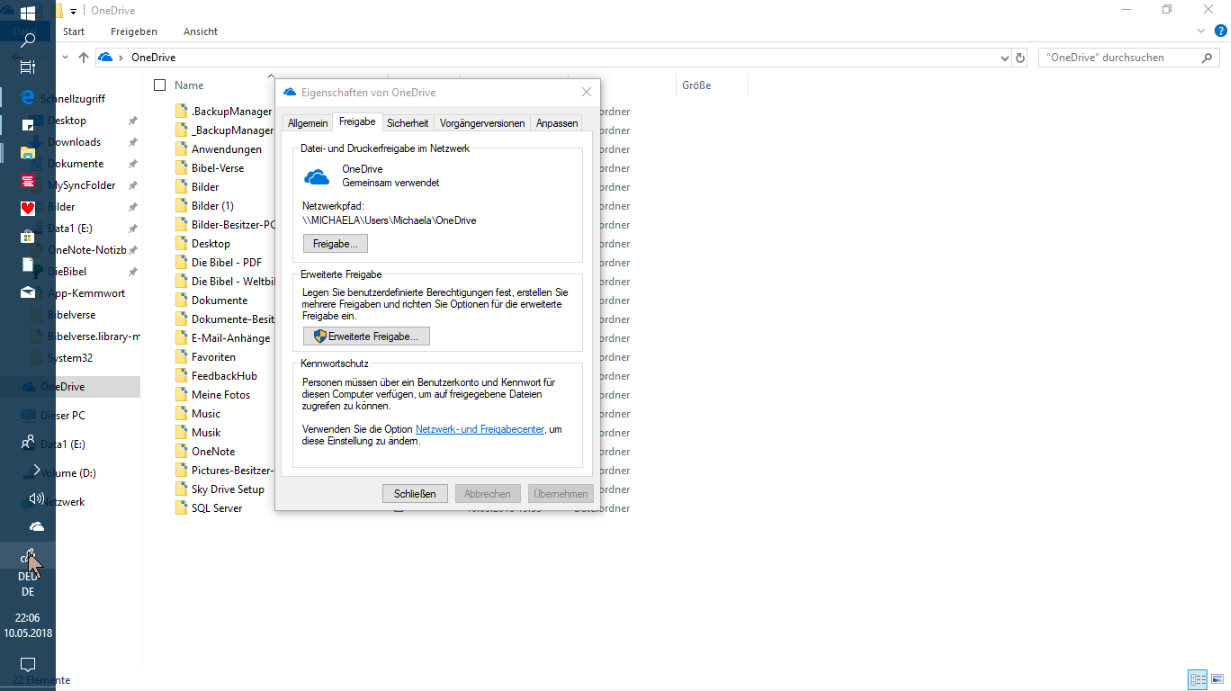
Task: Click the OneDrive cloud icon in the share panel
Action: pyautogui.click(x=317, y=177)
